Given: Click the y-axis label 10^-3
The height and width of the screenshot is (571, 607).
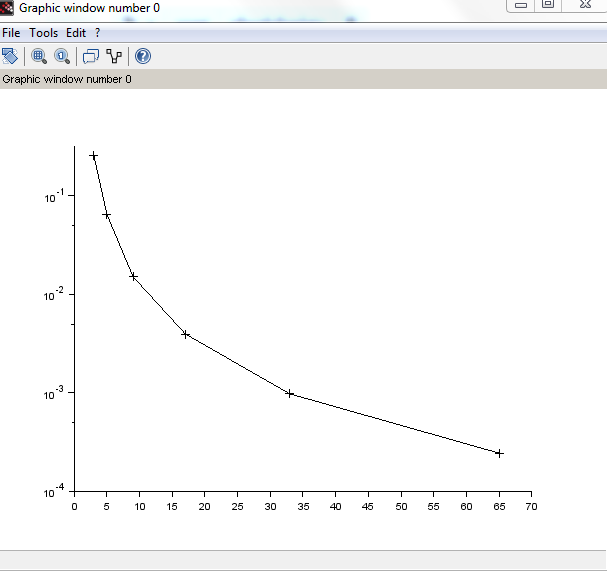Looking at the screenshot, I should click(x=54, y=393).
